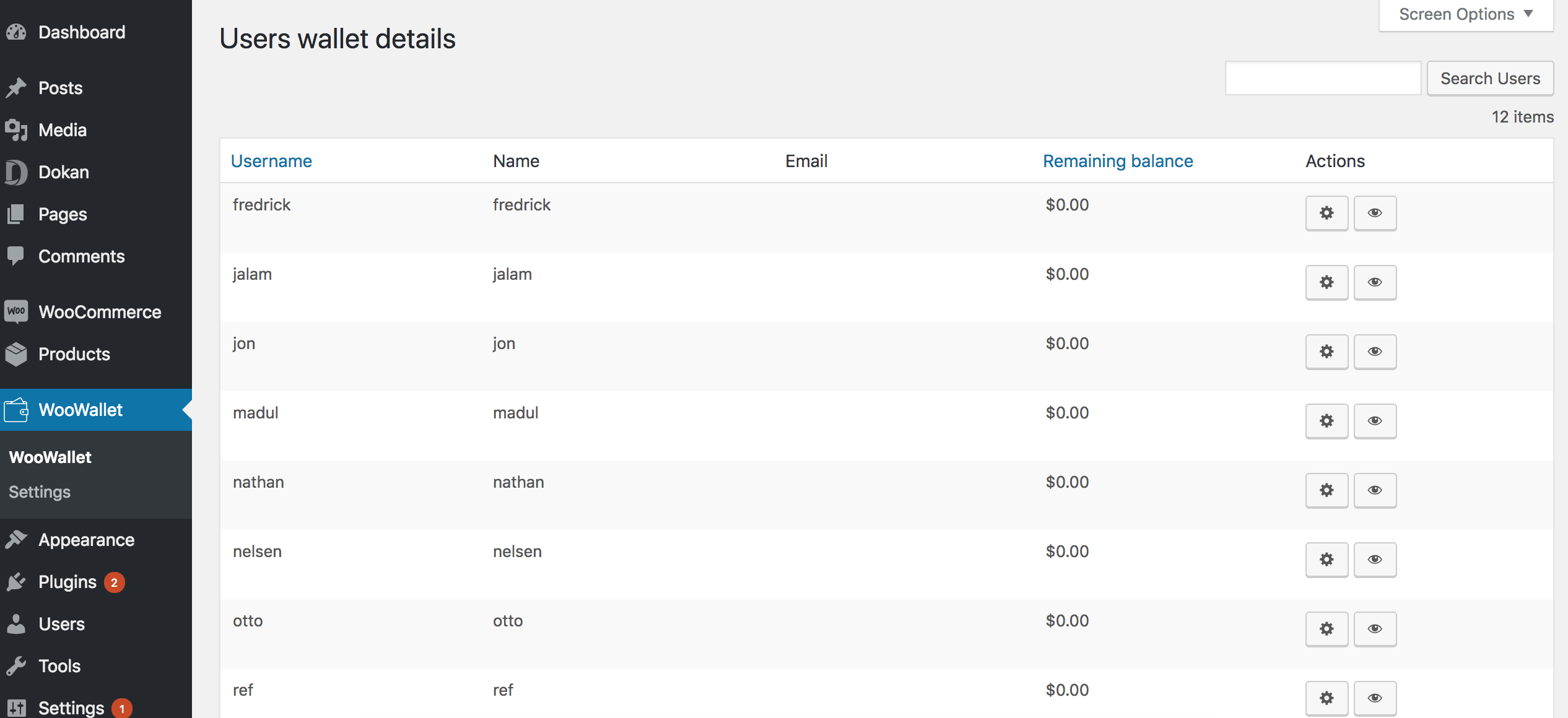The image size is (1568, 718).
Task: Sort table by Username column
Action: 271,161
